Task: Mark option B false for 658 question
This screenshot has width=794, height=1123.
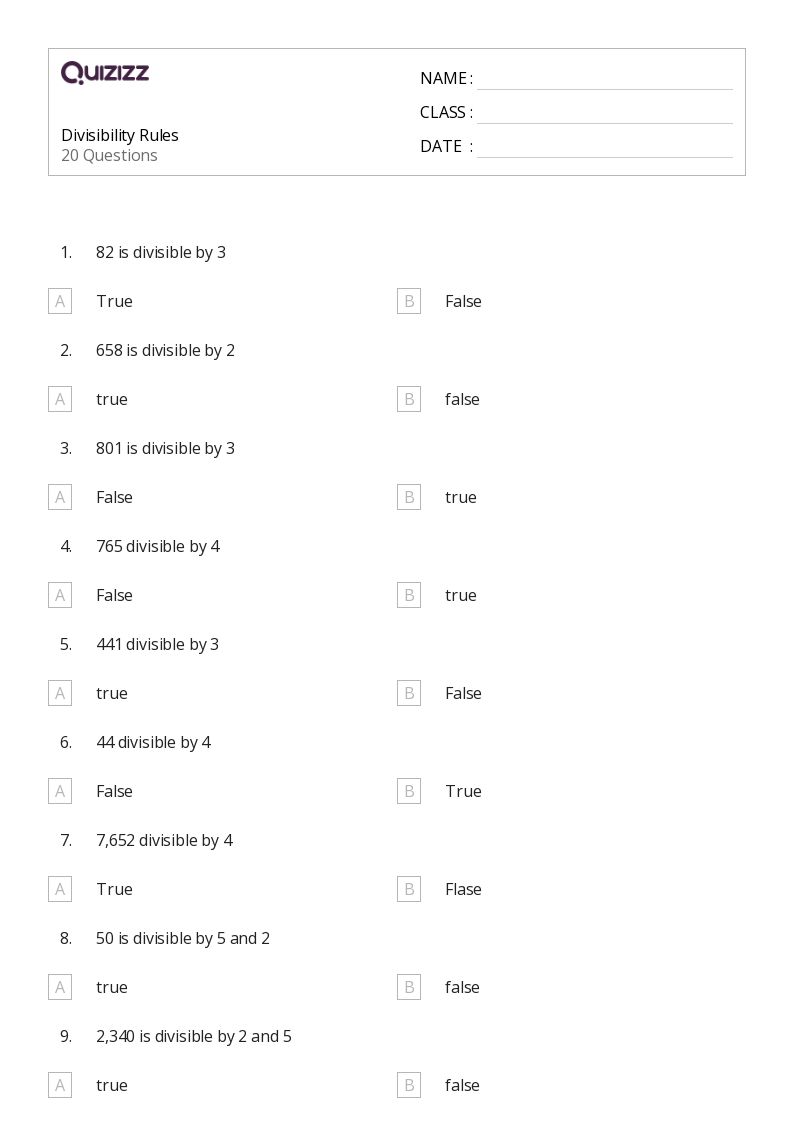Action: point(409,399)
